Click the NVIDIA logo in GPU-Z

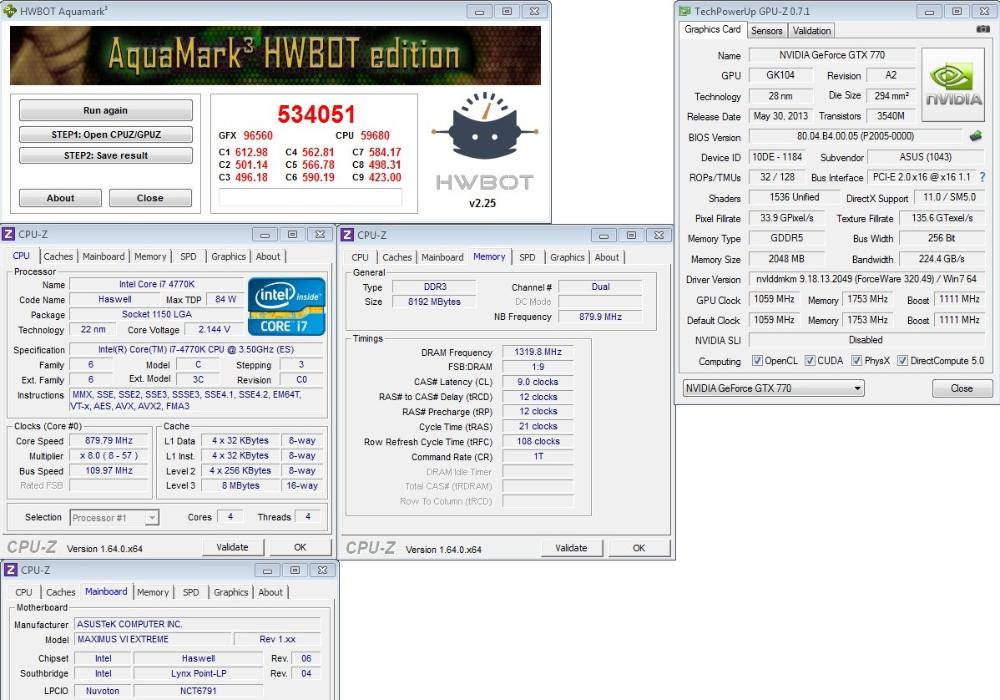[953, 85]
